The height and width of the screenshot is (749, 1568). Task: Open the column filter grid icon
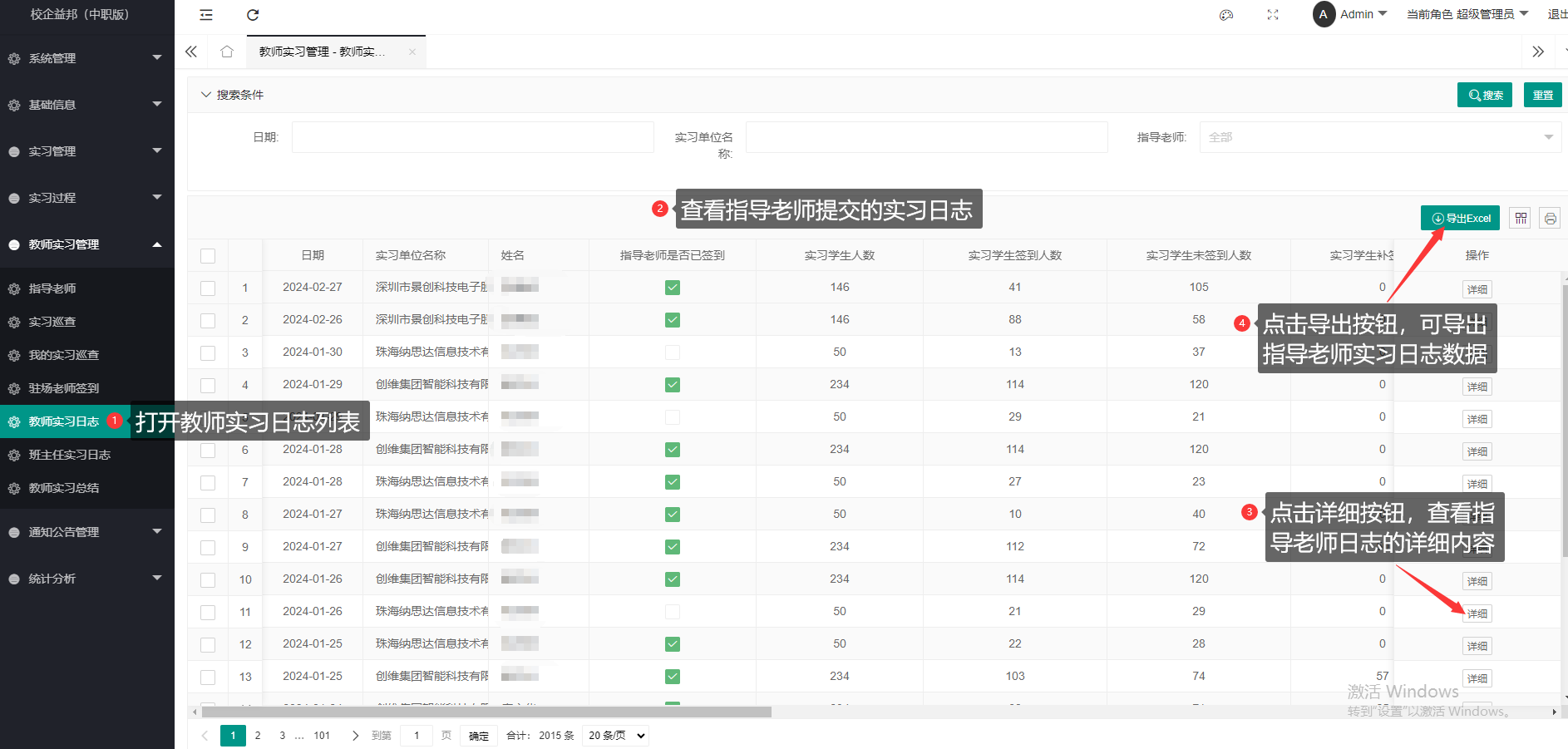(1521, 218)
